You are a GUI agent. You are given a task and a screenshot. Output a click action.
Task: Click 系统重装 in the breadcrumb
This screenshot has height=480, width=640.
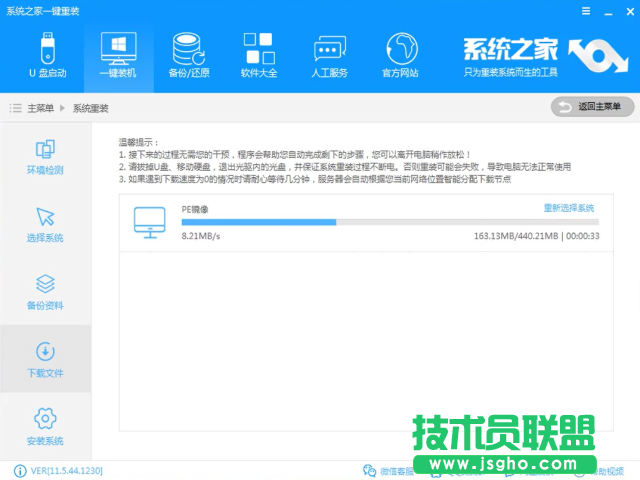pyautogui.click(x=90, y=107)
